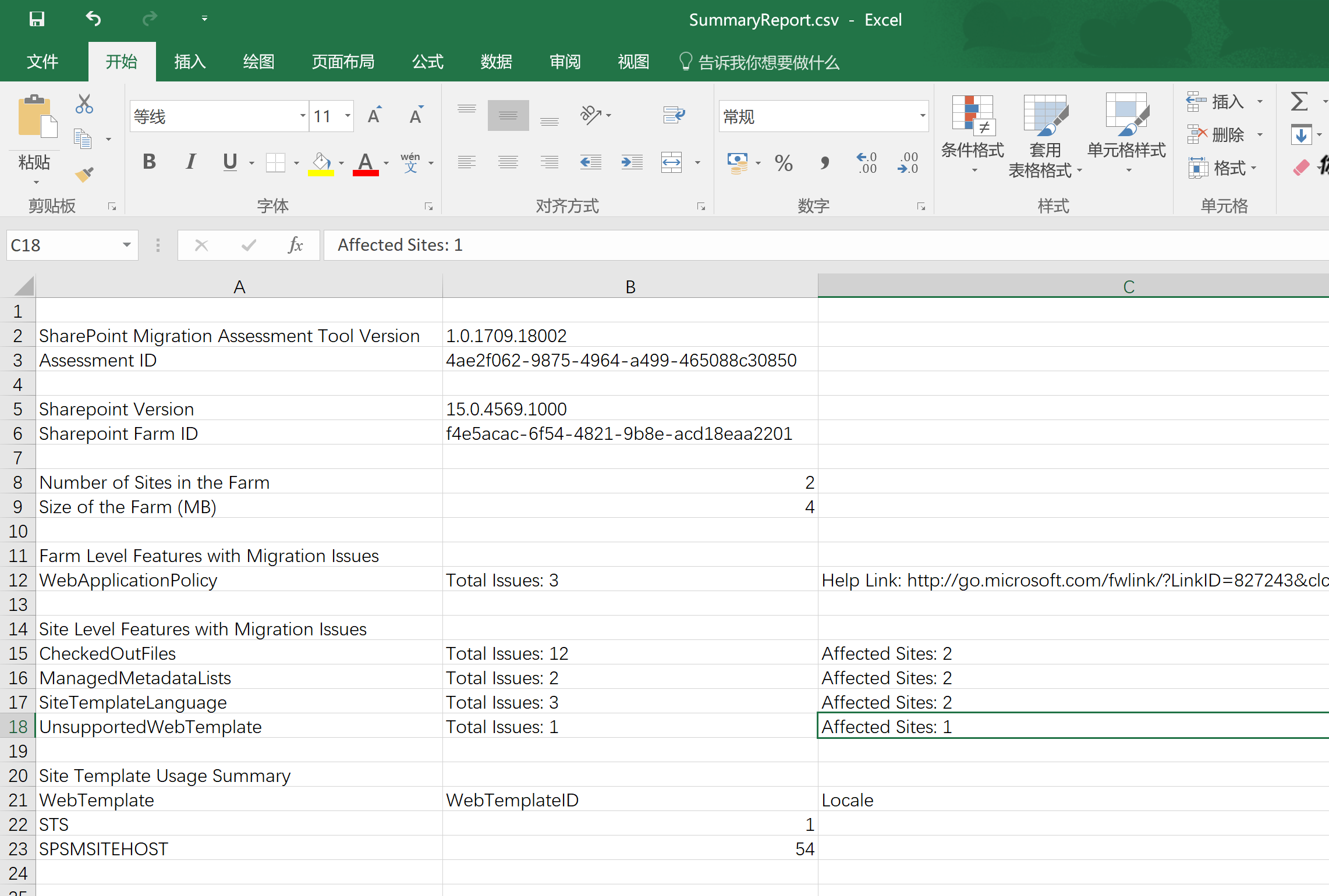Select cell containing UnsupportedWebTemplate
1329x896 pixels.
239,726
